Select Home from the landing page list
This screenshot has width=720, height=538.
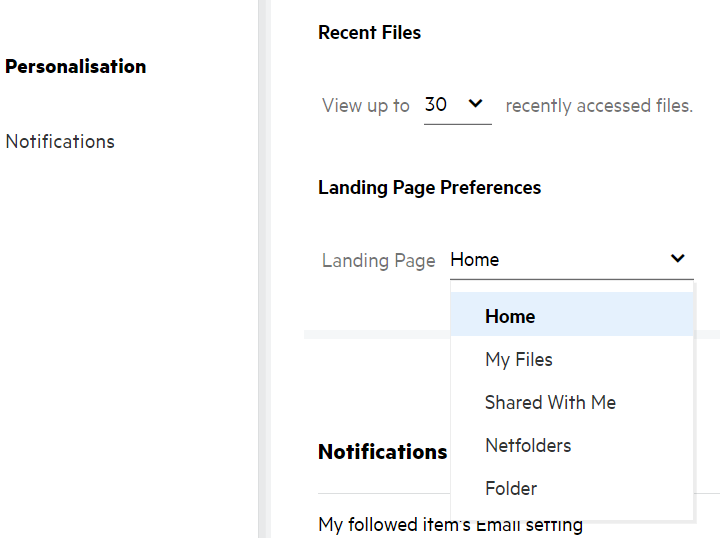coord(510,317)
